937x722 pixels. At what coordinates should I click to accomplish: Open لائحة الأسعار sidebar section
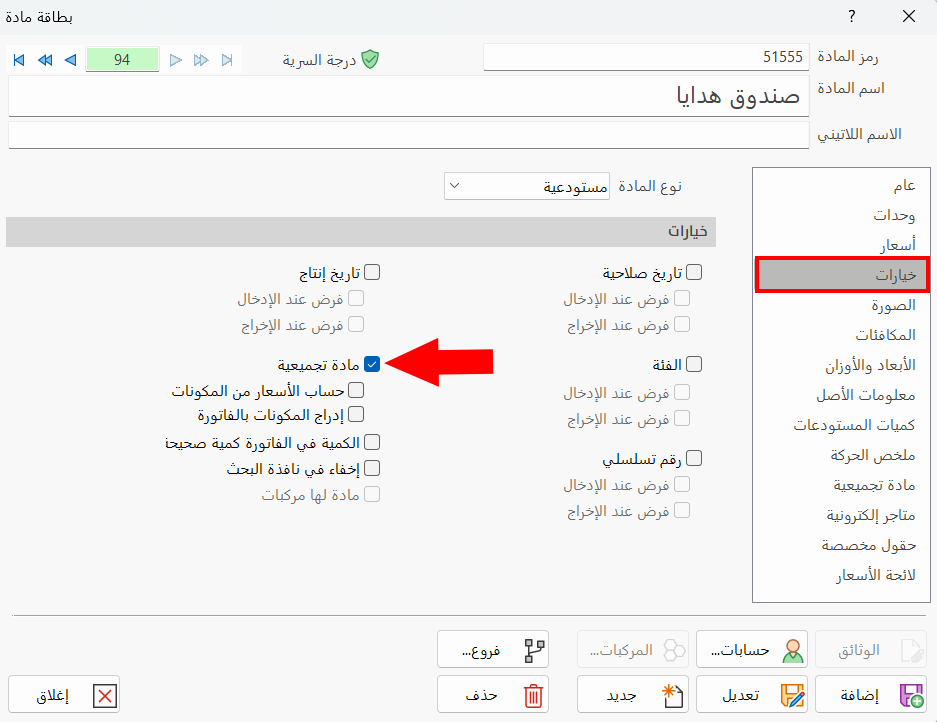pyautogui.click(x=841, y=575)
